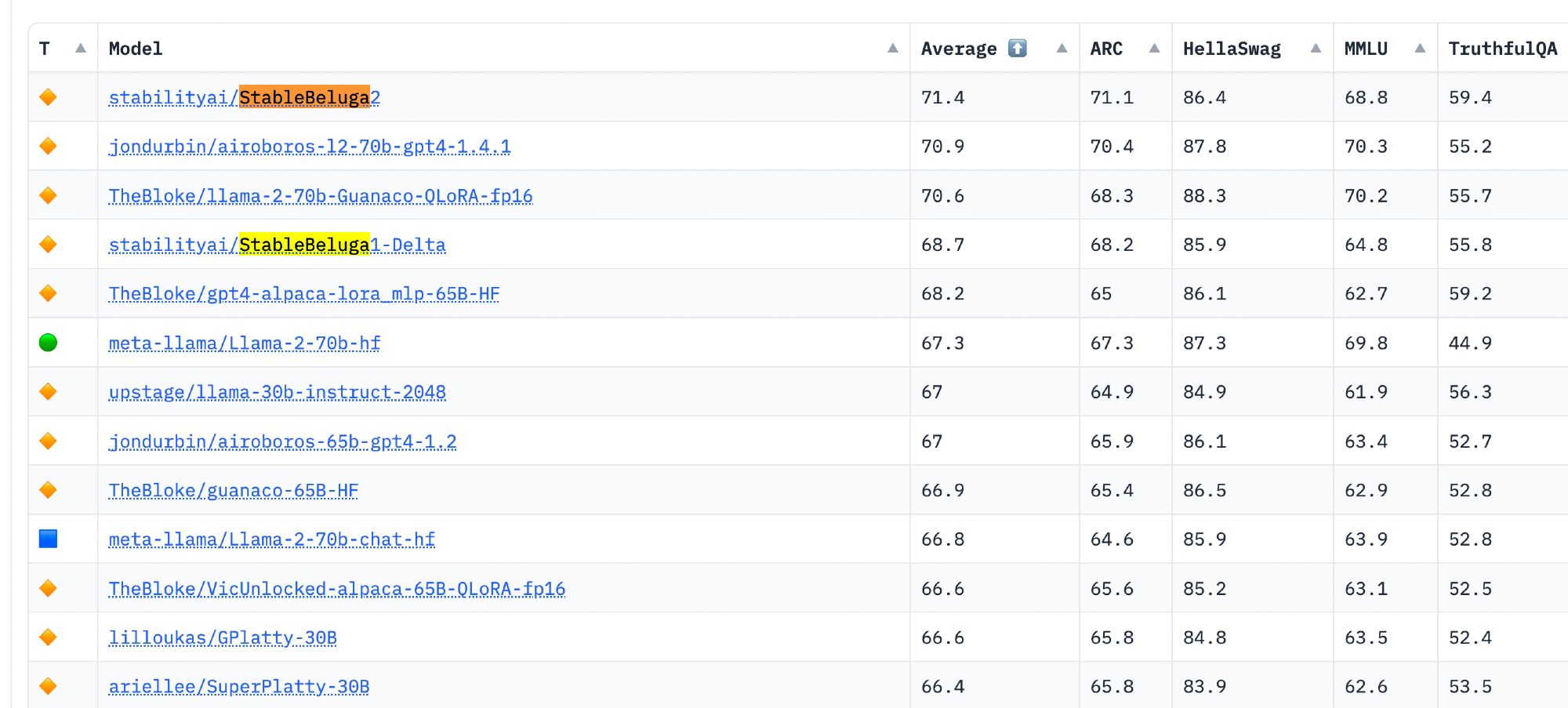Open TheBloke/llama-2-70b-Guanaco-QLoRA-fp16 link
The height and width of the screenshot is (708, 1568).
click(320, 196)
